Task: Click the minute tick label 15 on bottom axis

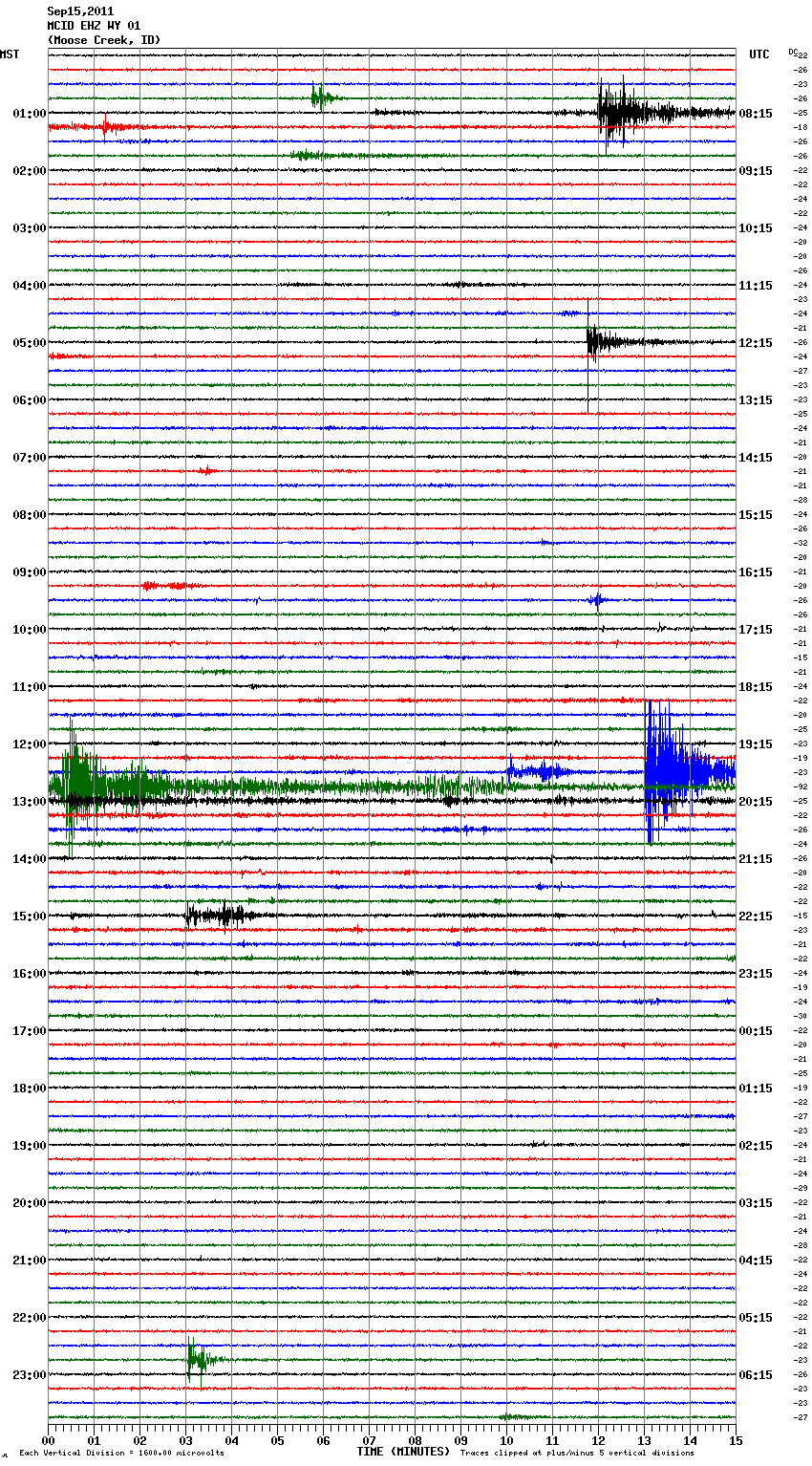Action: click(736, 1440)
